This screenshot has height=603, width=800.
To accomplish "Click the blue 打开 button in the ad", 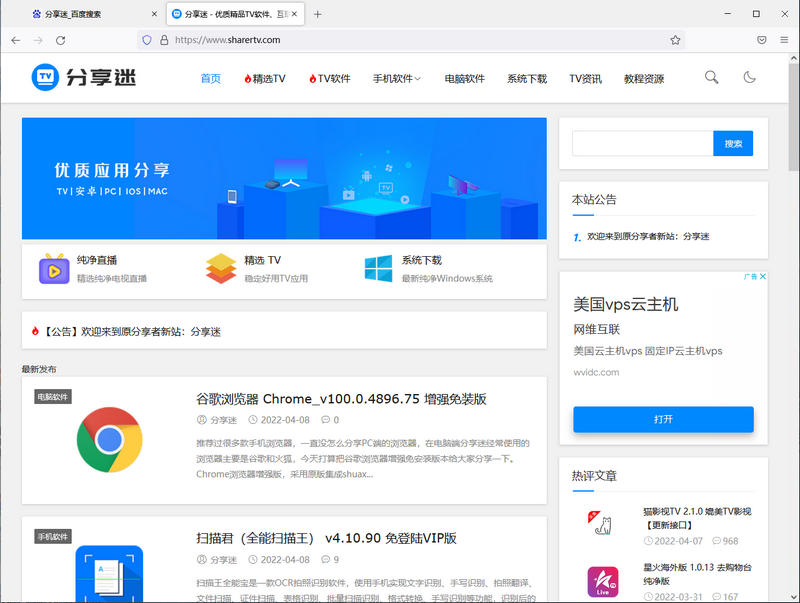I will (663, 420).
